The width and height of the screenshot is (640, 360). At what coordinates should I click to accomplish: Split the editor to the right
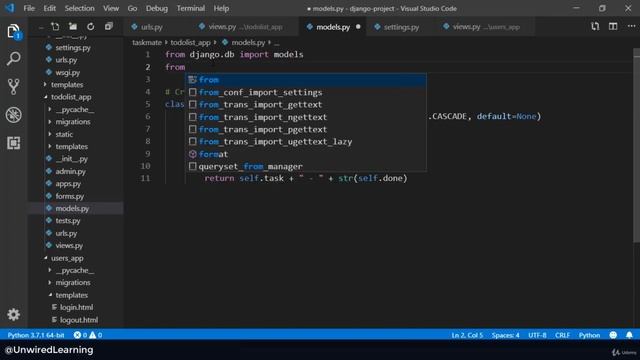coord(613,27)
